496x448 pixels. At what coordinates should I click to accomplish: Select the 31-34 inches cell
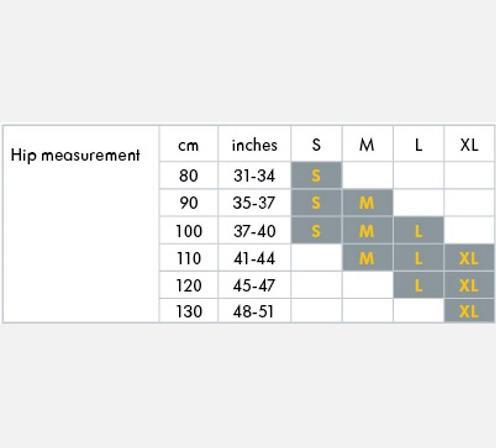(x=254, y=176)
